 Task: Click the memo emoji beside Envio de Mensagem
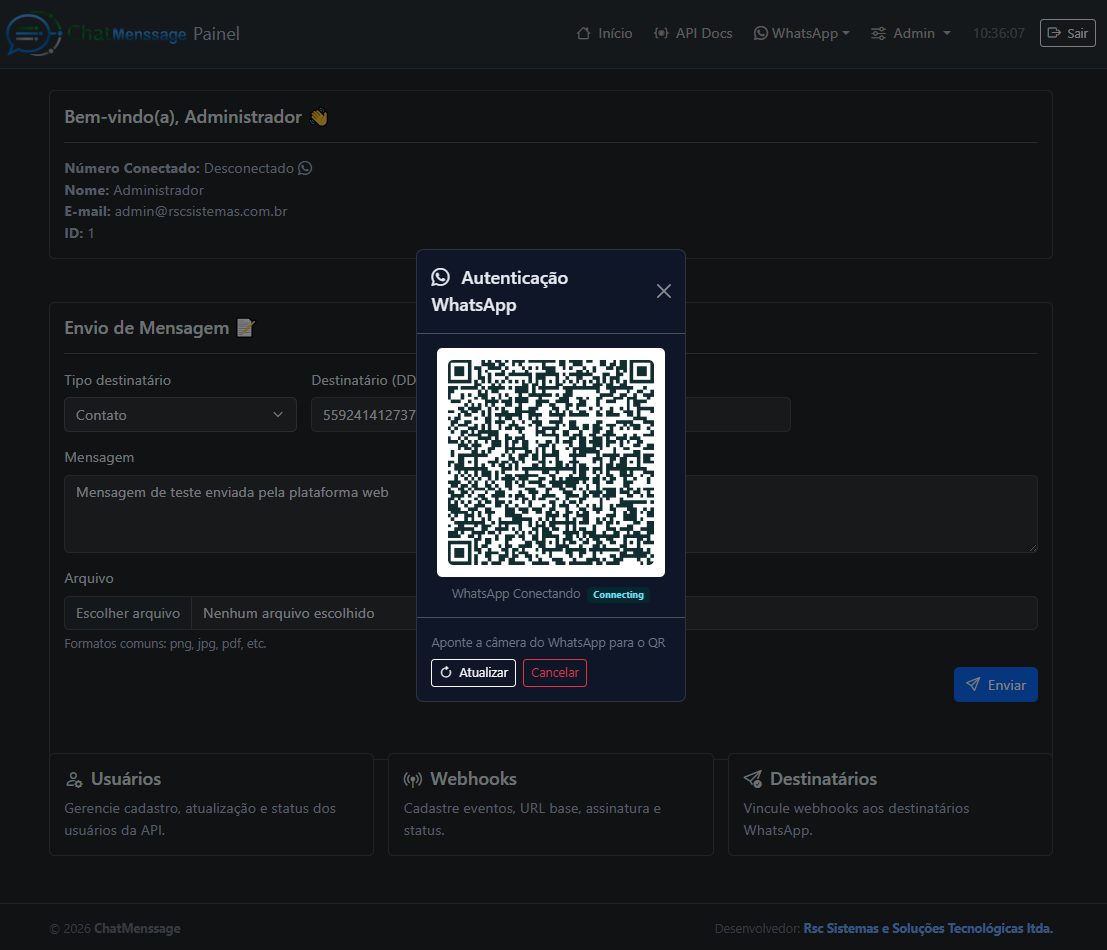click(245, 328)
